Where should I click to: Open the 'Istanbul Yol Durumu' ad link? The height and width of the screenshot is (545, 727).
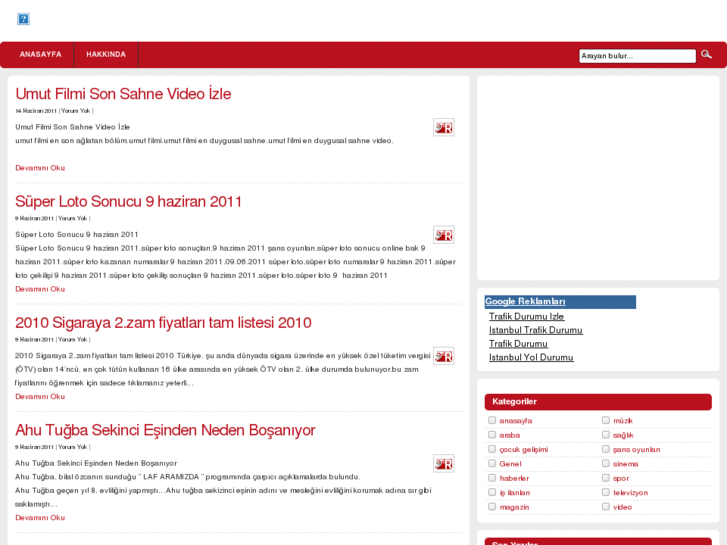tap(531, 357)
